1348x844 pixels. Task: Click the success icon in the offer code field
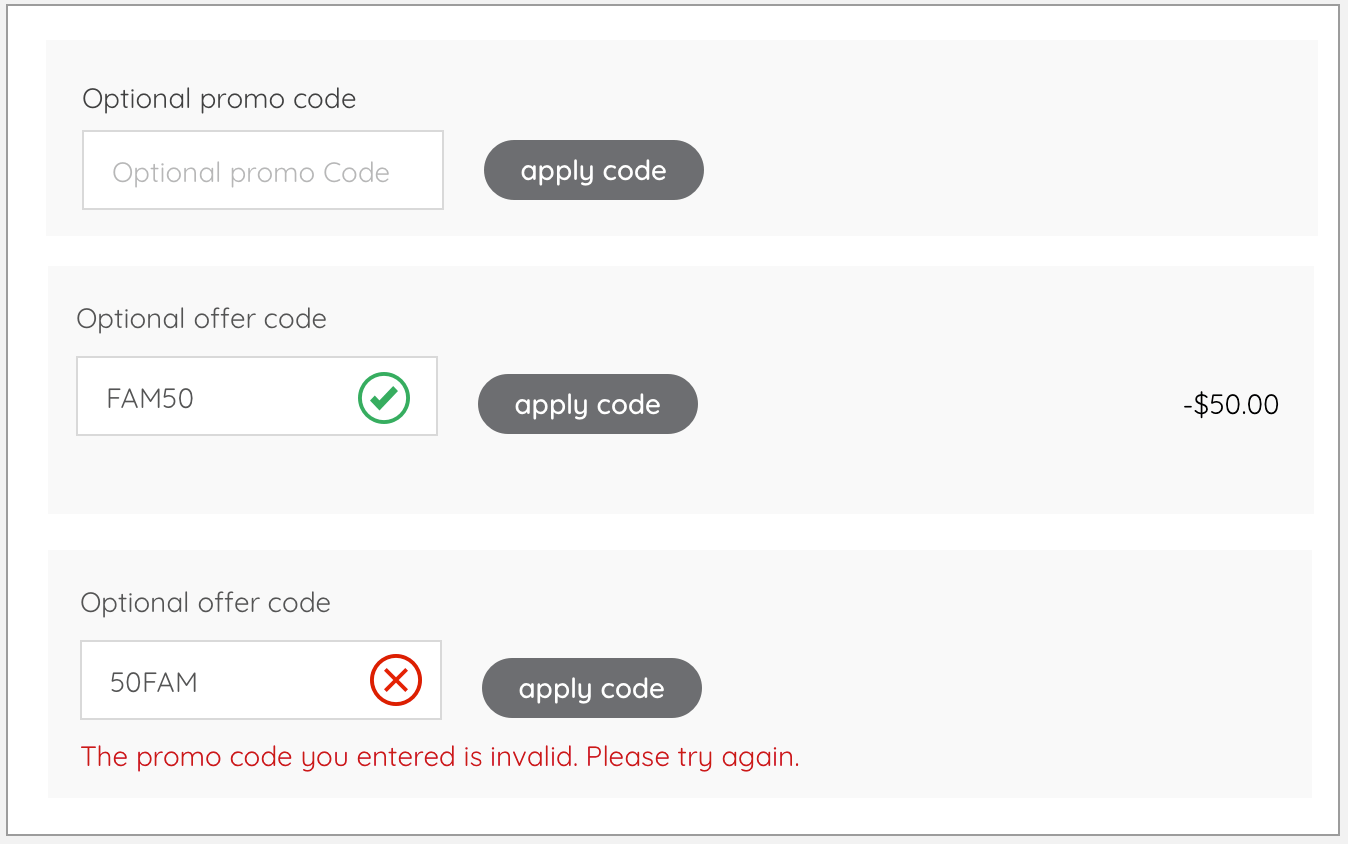[x=383, y=396]
